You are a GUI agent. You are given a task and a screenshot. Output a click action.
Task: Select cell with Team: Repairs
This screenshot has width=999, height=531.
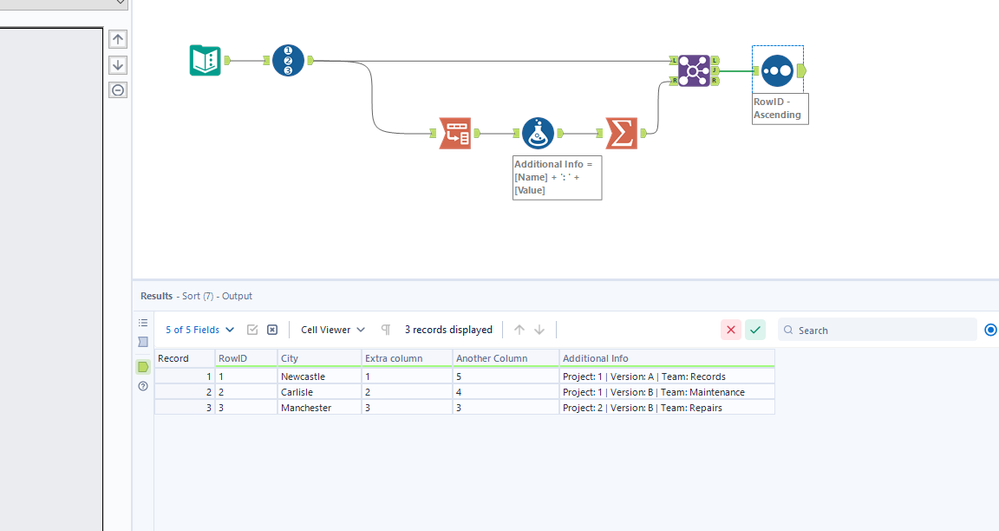click(666, 407)
